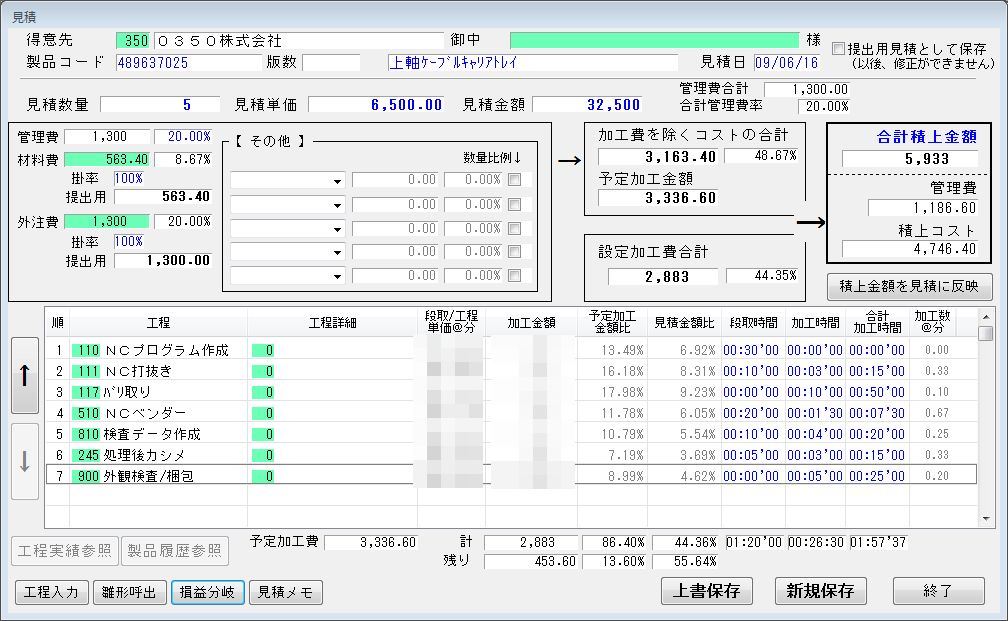Open 損益分岐 break-even view

pos(208,592)
